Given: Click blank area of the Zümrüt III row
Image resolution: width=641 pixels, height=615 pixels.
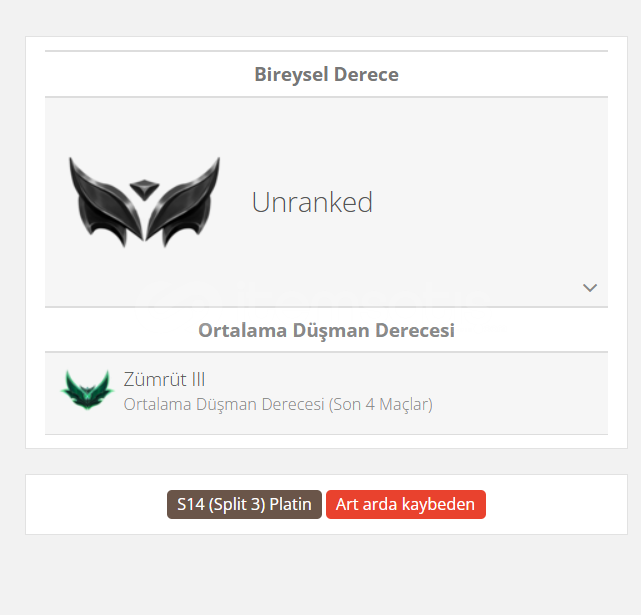Looking at the screenshot, I should 519,393.
